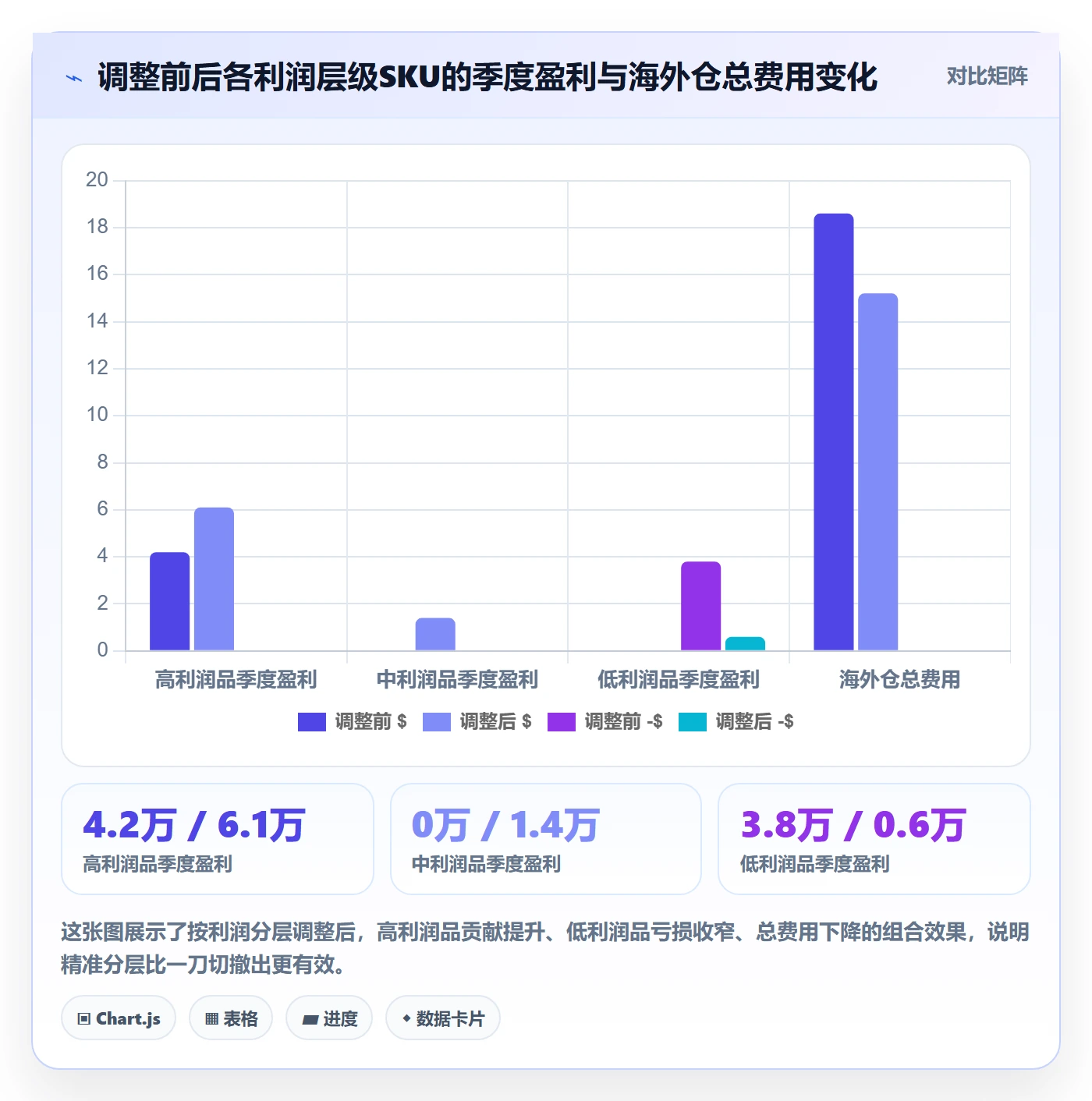This screenshot has width=1092, height=1101.
Task: Click the chart title text in the header
Action: click(487, 77)
